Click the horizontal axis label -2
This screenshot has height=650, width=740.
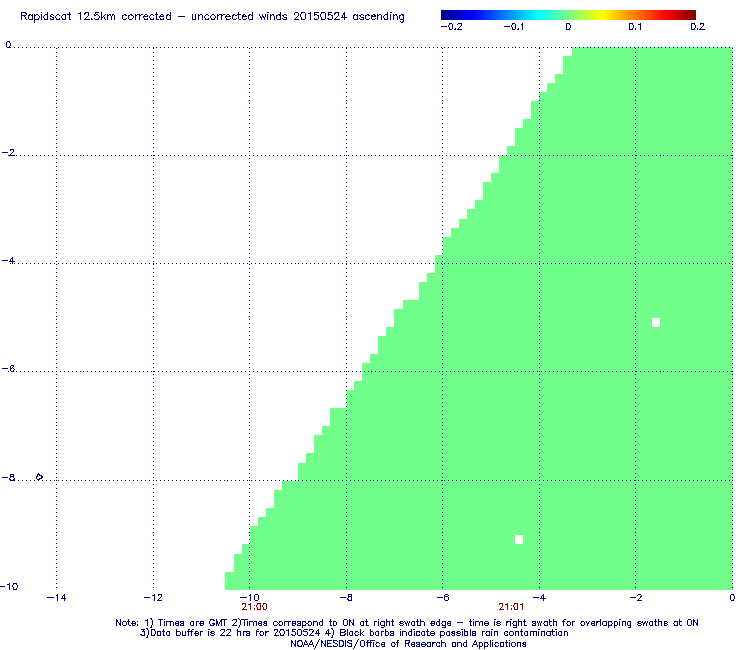point(636,598)
